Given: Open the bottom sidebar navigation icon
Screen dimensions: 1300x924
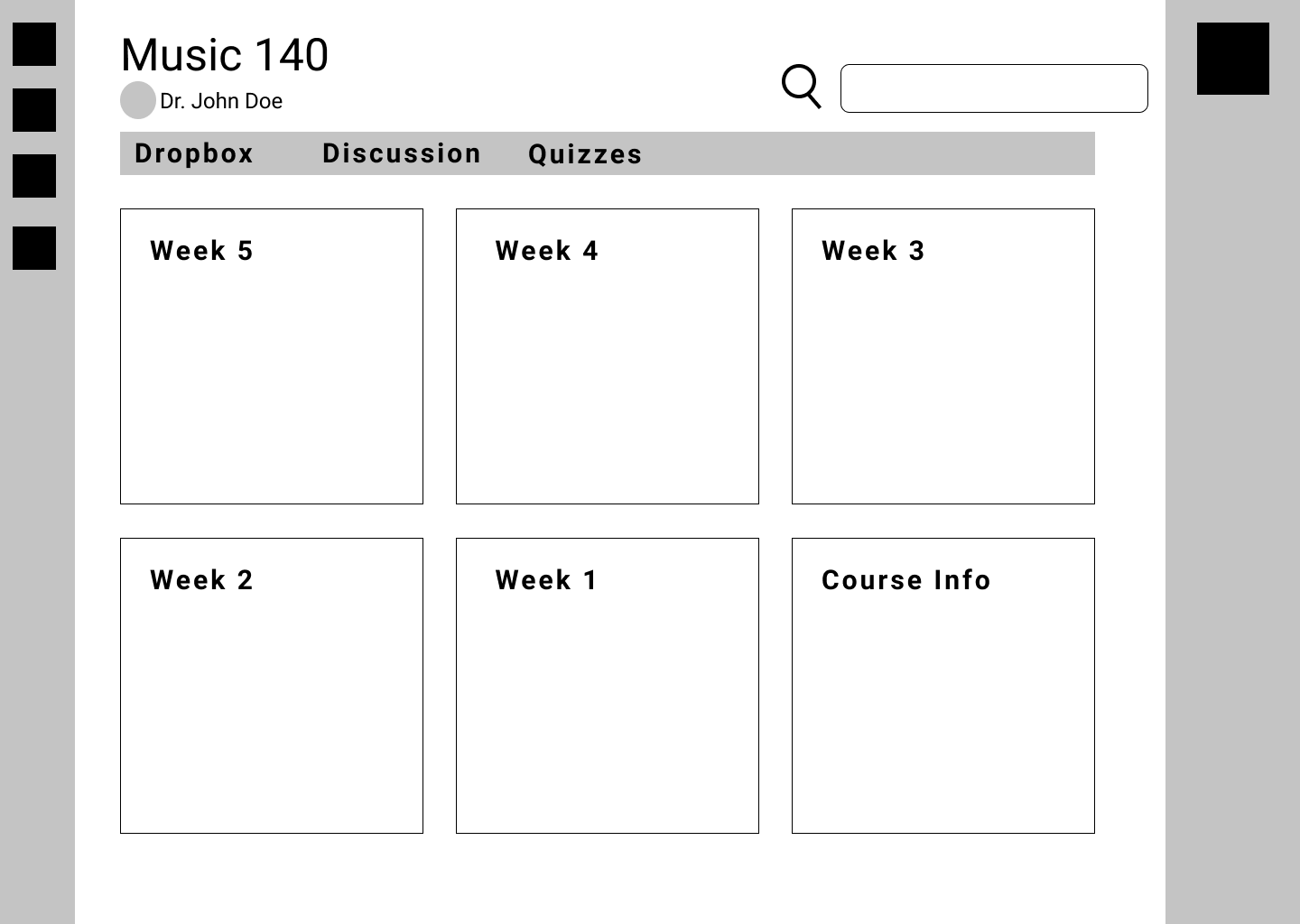Looking at the screenshot, I should [34, 249].
